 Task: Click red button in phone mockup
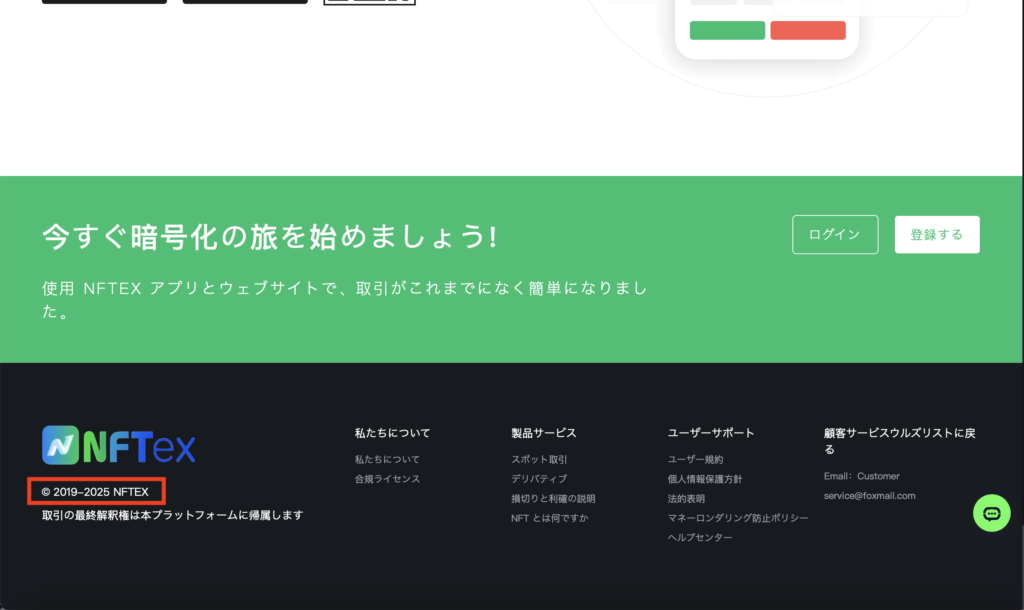tap(808, 30)
